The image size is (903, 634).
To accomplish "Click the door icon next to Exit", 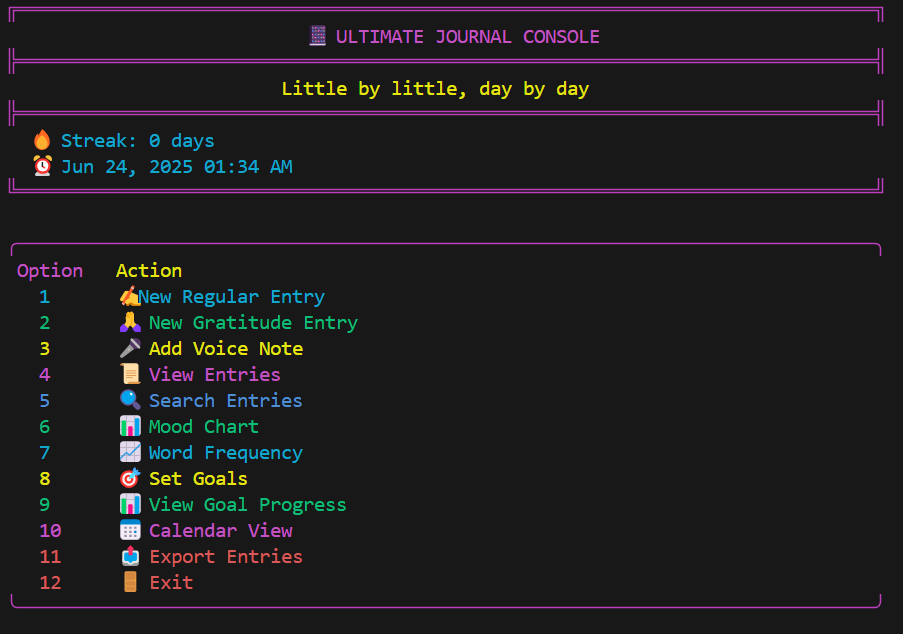I will point(130,582).
